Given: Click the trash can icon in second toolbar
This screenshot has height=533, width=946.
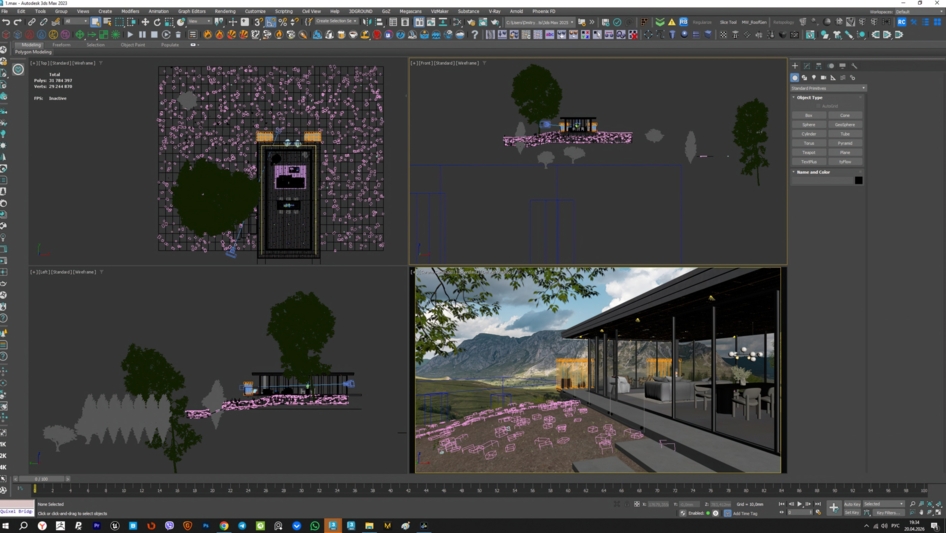Looking at the screenshot, I should tap(178, 35).
